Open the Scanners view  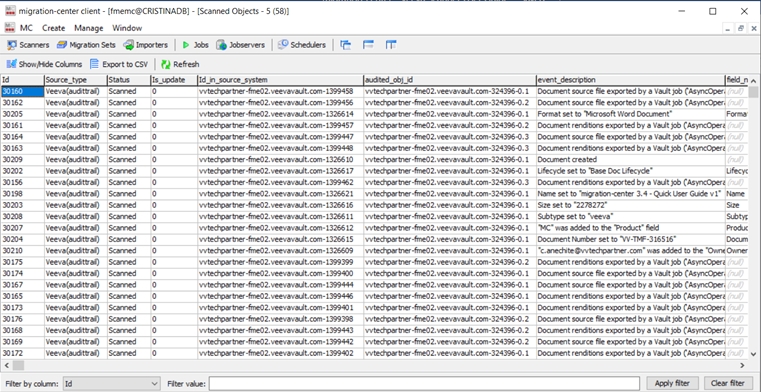(x=28, y=45)
